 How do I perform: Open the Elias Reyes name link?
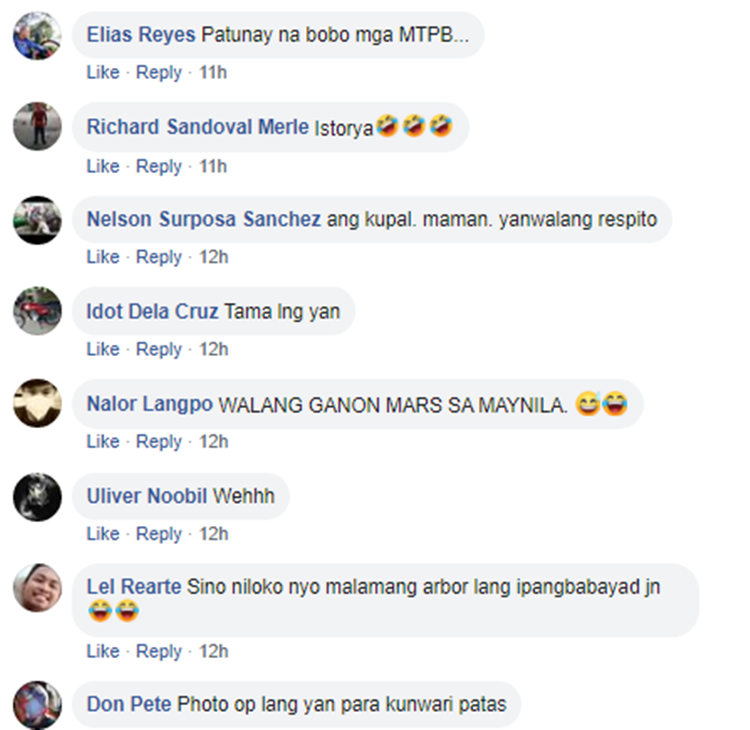[141, 35]
